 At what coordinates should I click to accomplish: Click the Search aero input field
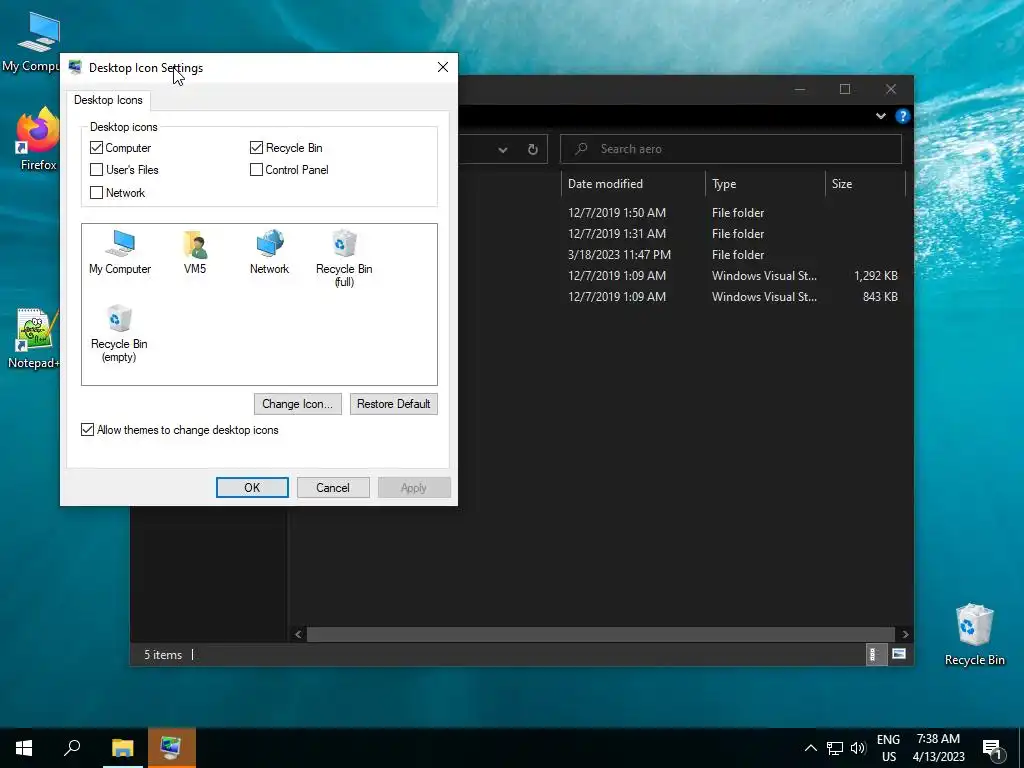pyautogui.click(x=731, y=149)
